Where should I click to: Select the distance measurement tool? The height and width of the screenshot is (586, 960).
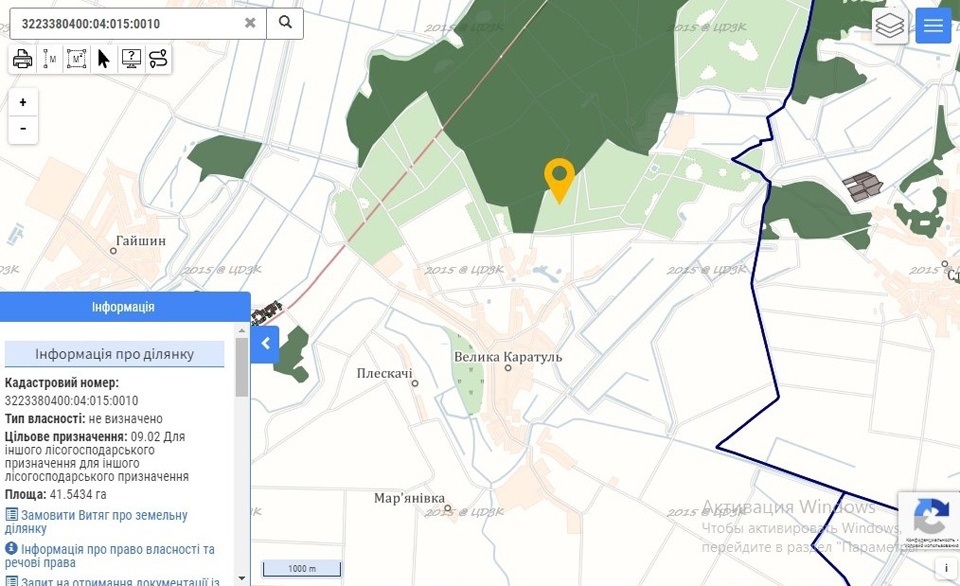[x=49, y=59]
